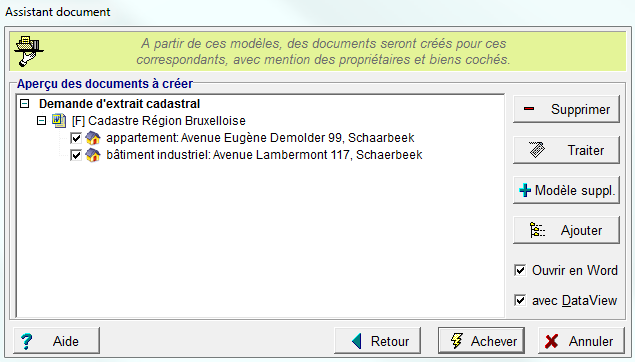Open help via the Aide button

click(x=56, y=341)
